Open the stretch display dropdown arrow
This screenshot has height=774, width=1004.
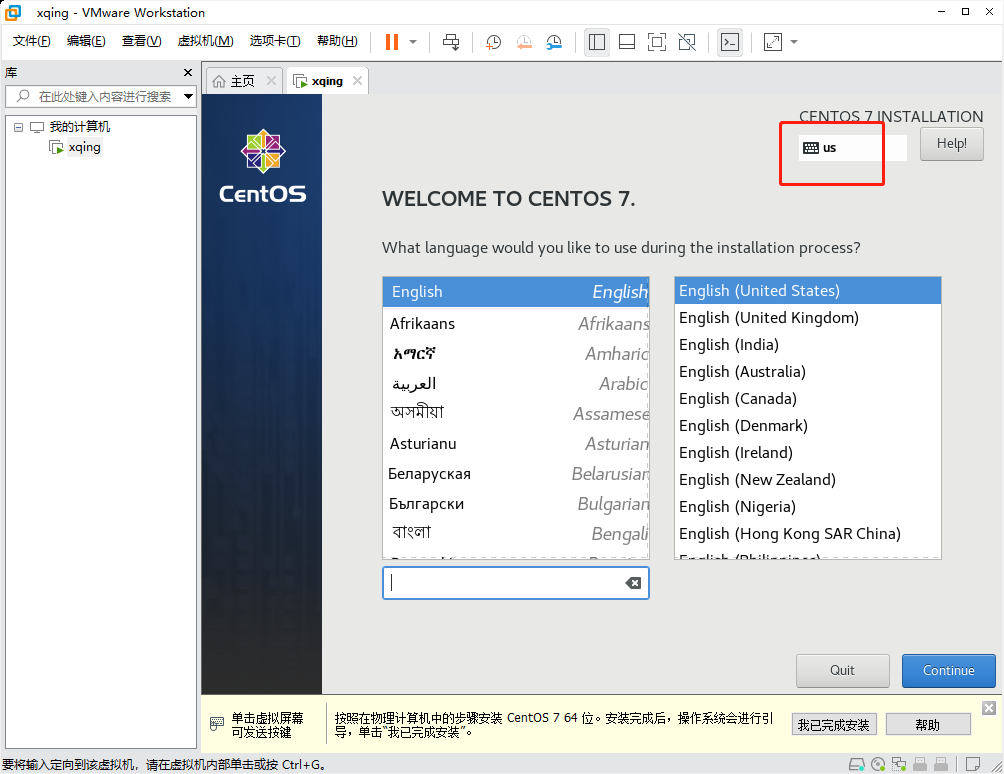coord(794,42)
